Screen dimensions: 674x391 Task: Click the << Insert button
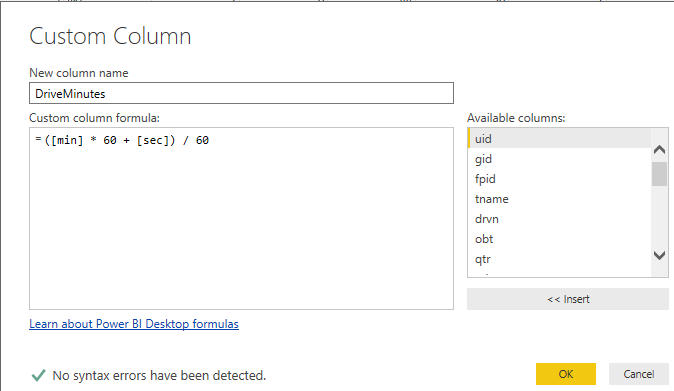(568, 299)
